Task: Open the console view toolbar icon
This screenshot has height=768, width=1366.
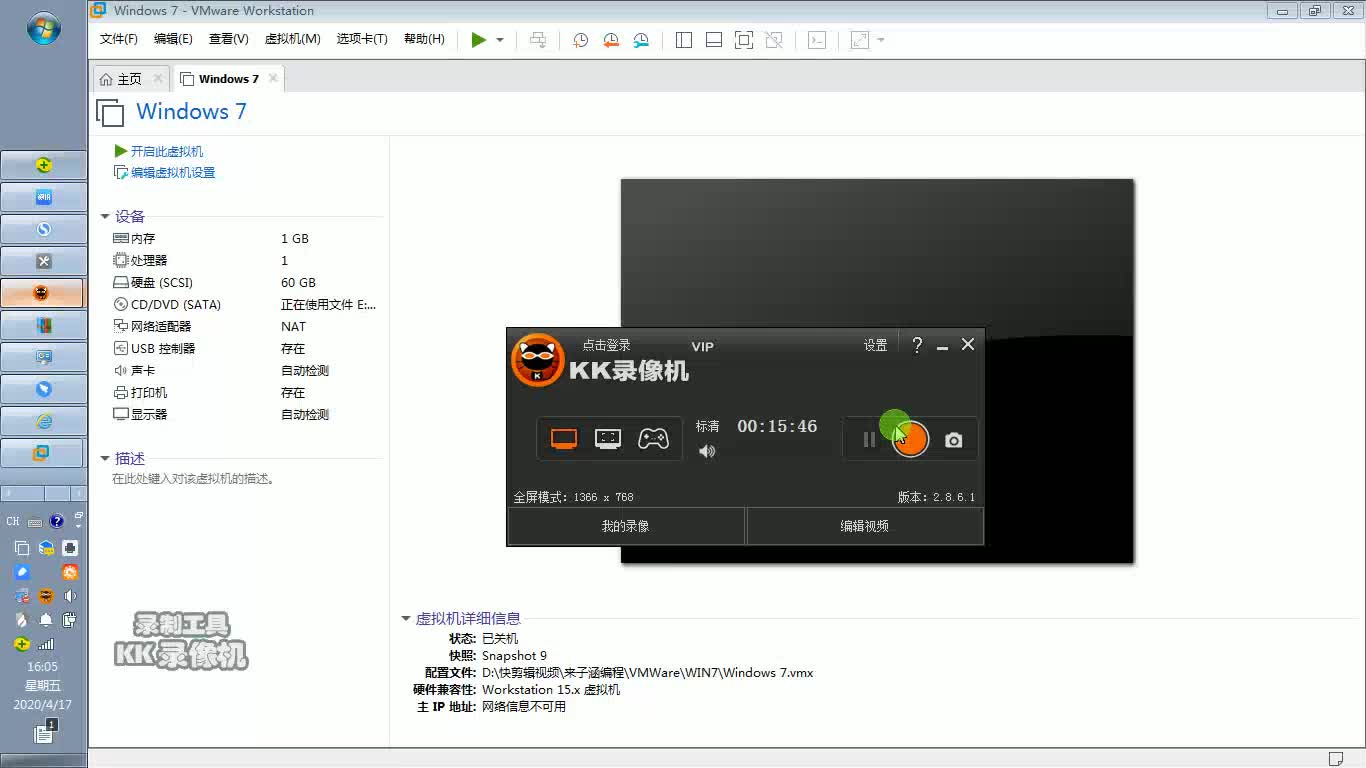Action: 817,40
